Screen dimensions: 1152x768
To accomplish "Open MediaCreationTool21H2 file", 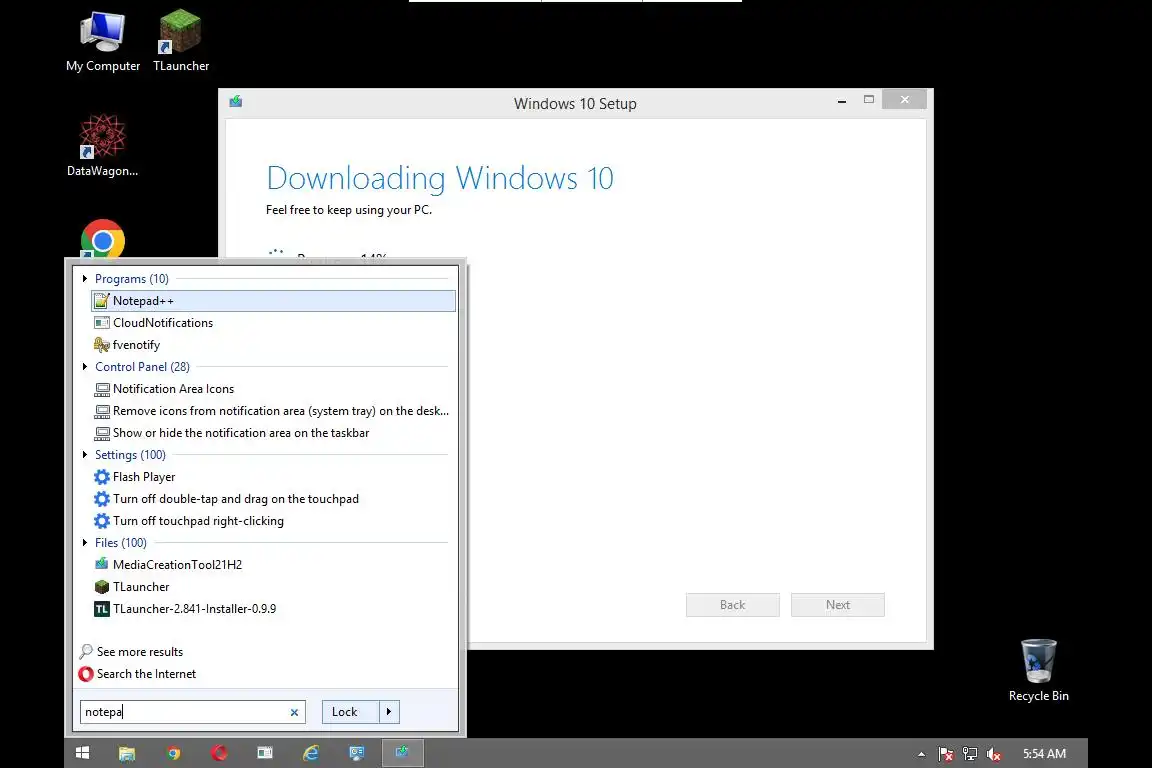I will click(x=168, y=564).
